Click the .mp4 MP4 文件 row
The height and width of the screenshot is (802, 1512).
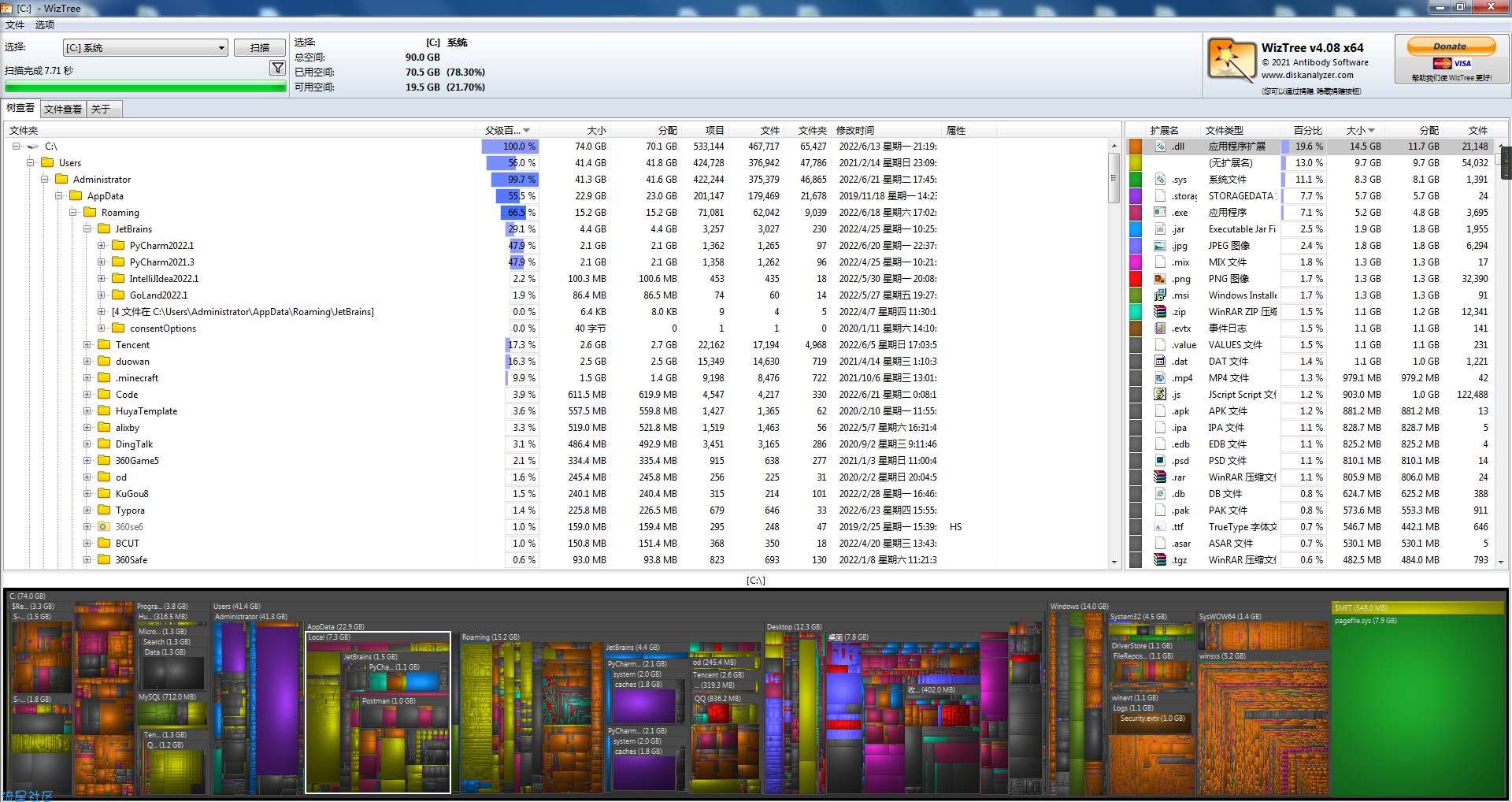coord(1311,378)
